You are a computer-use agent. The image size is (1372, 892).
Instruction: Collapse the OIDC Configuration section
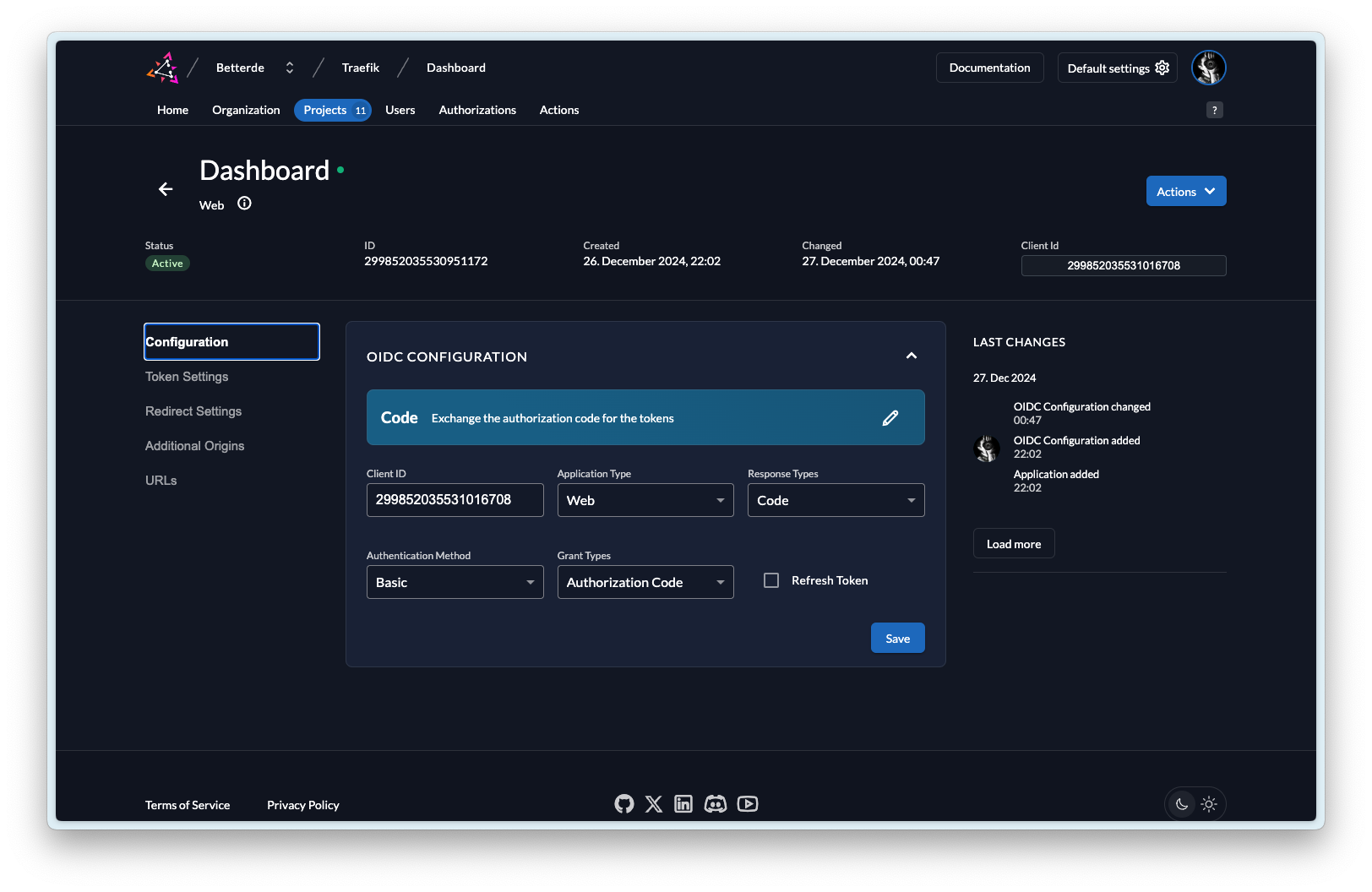(x=912, y=356)
